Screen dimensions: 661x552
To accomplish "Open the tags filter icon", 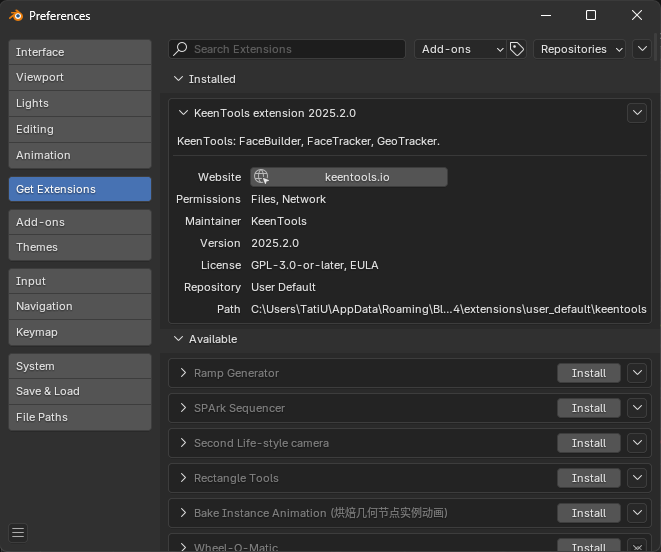I will click(x=517, y=49).
